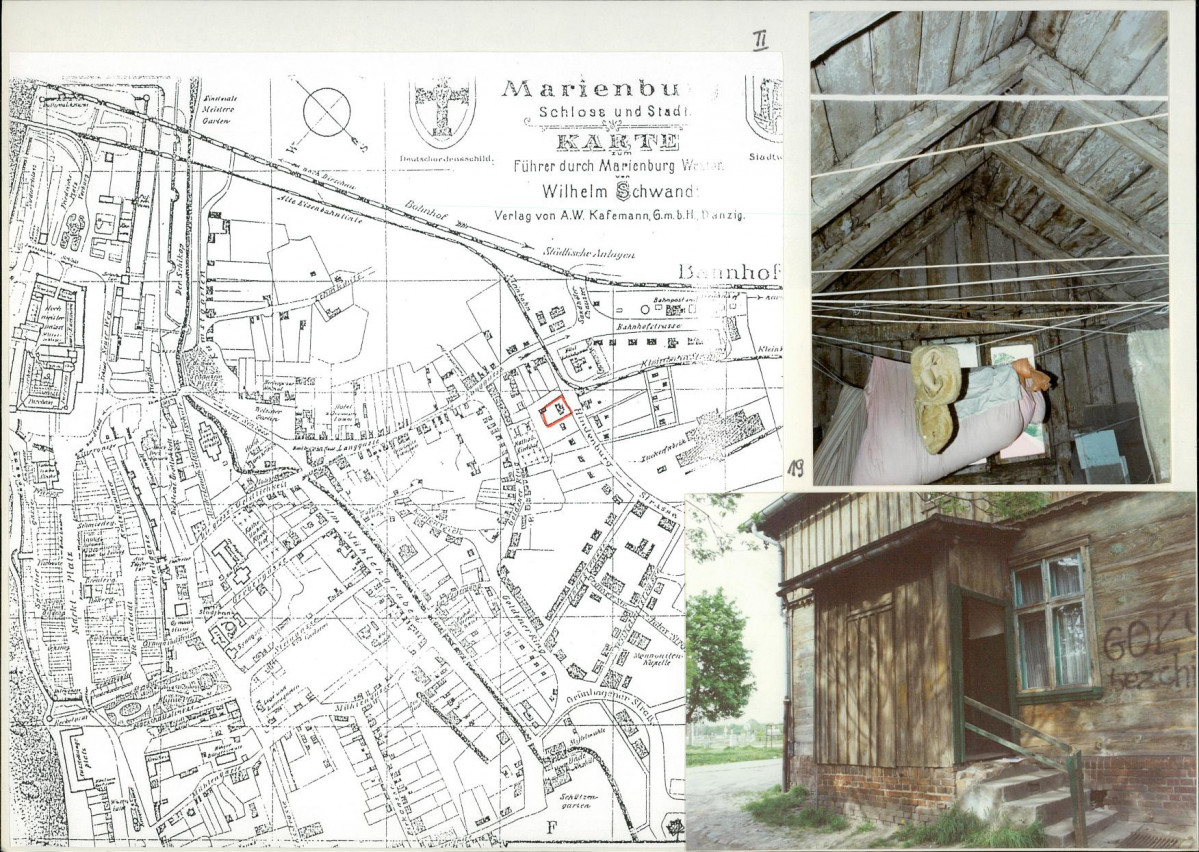Click the "Deutschordensschild" caption
Image resolution: width=1199 pixels, height=852 pixels.
point(446,159)
